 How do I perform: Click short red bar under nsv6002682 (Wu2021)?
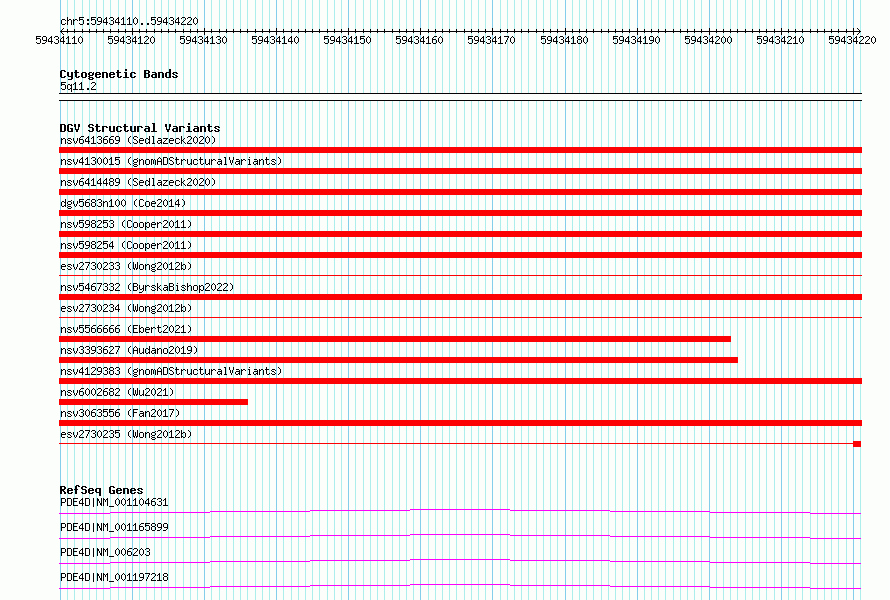pos(153,402)
